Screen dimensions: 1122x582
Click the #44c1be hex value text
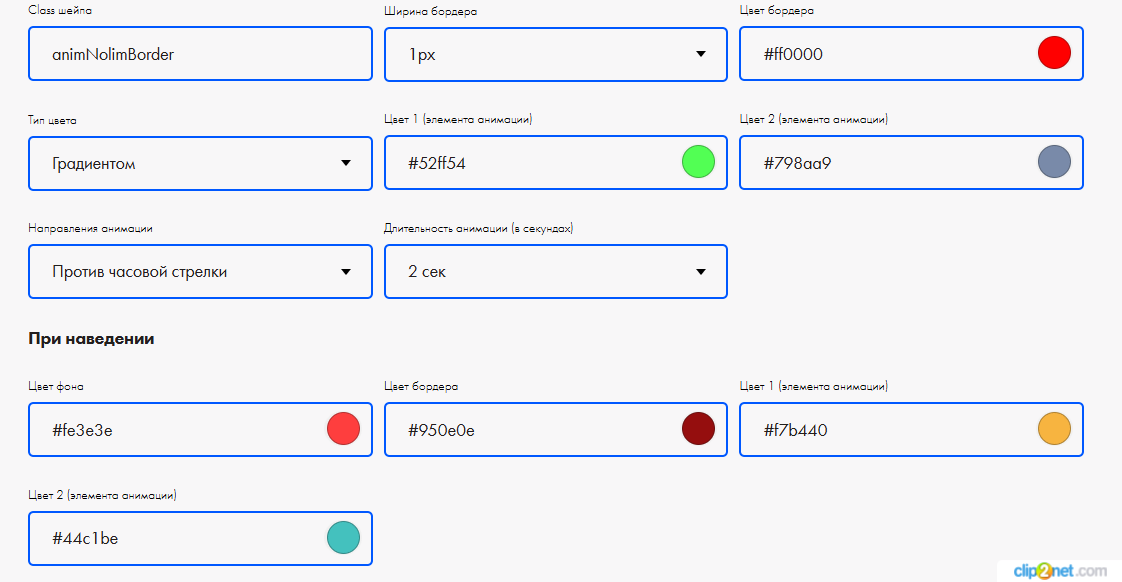pyautogui.click(x=85, y=539)
